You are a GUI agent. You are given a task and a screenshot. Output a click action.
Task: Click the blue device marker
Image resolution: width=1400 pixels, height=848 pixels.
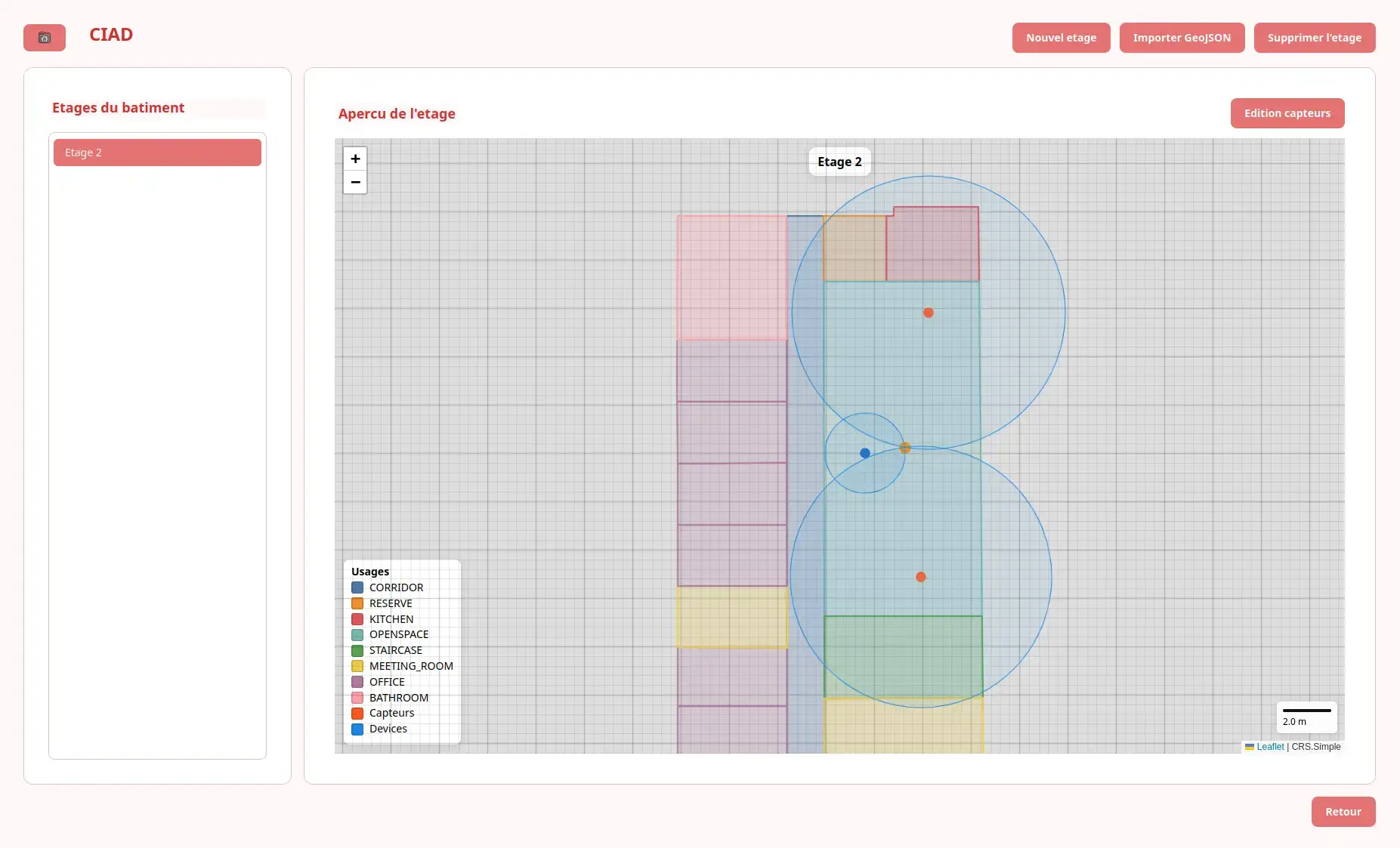click(865, 453)
